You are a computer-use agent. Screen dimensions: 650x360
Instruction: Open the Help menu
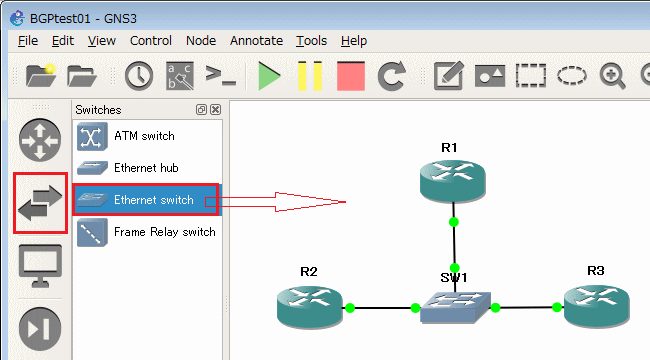354,41
